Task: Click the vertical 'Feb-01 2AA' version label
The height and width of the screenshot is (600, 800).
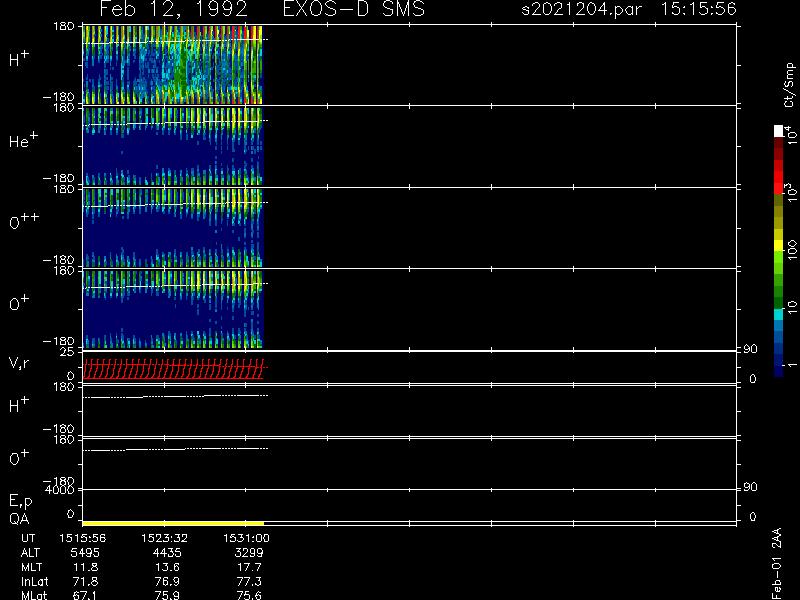Action: (x=776, y=563)
